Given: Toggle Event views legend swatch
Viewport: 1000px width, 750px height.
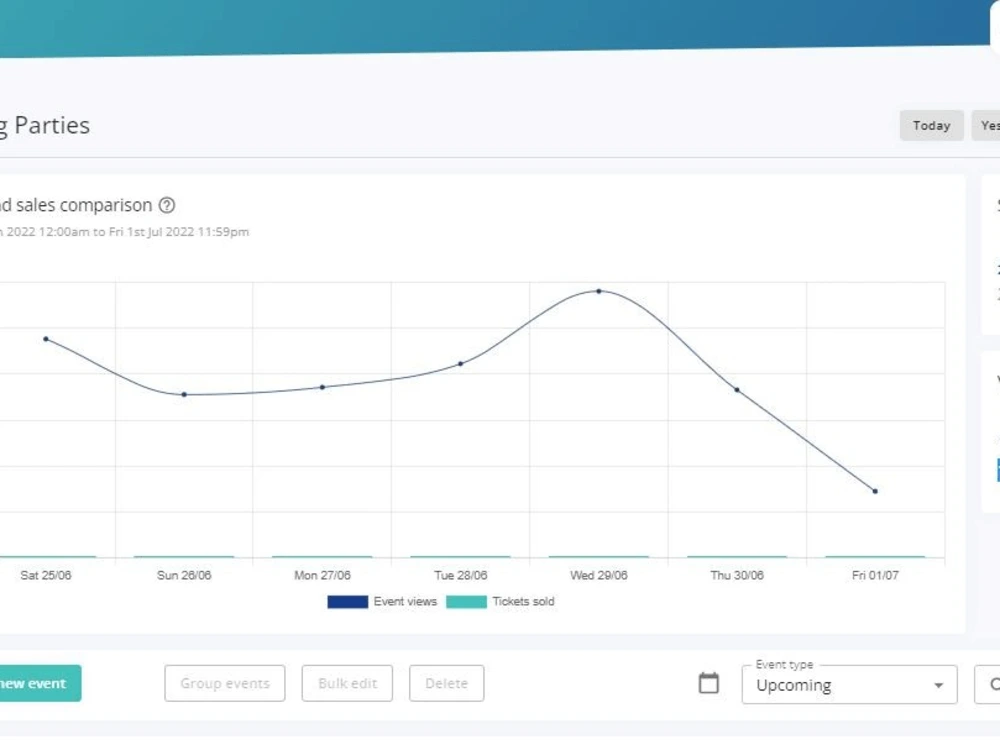Looking at the screenshot, I should point(348,601).
